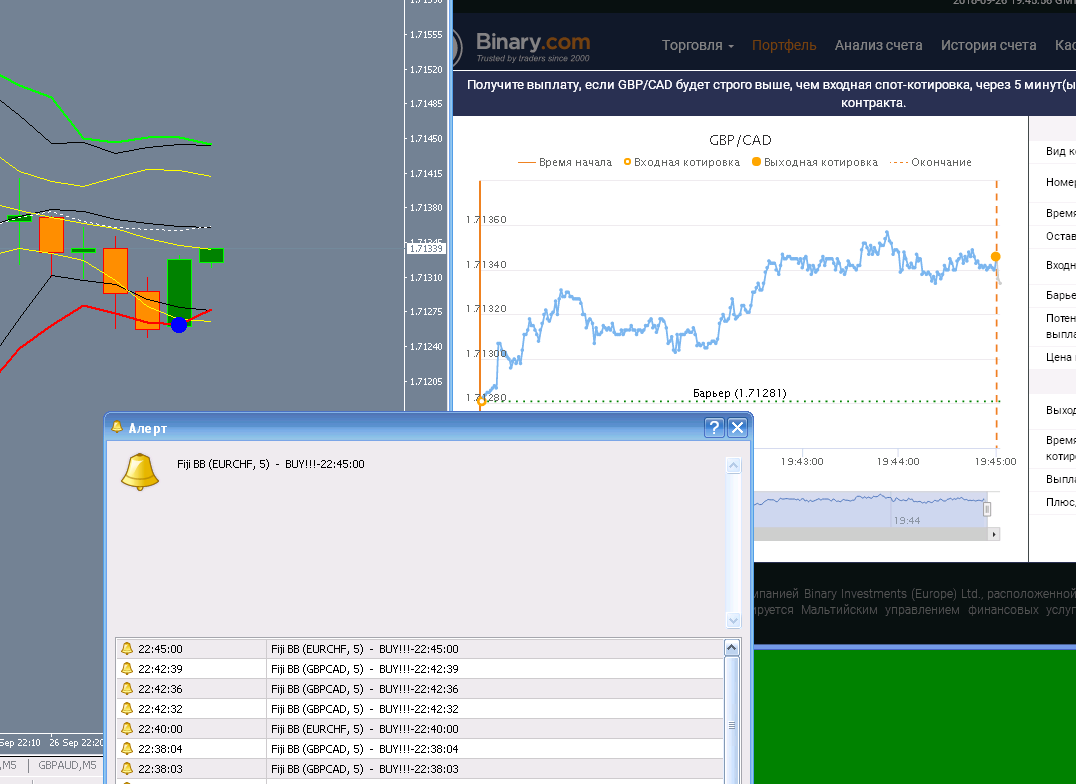This screenshot has height=784, width=1076.
Task: Go to Анализ счета page
Action: pos(878,45)
